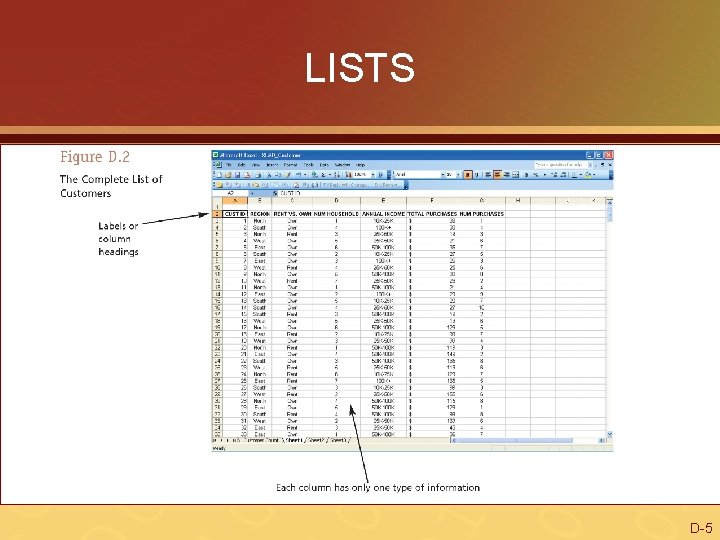Click the horizontal scrollbar right arrow

click(x=601, y=440)
